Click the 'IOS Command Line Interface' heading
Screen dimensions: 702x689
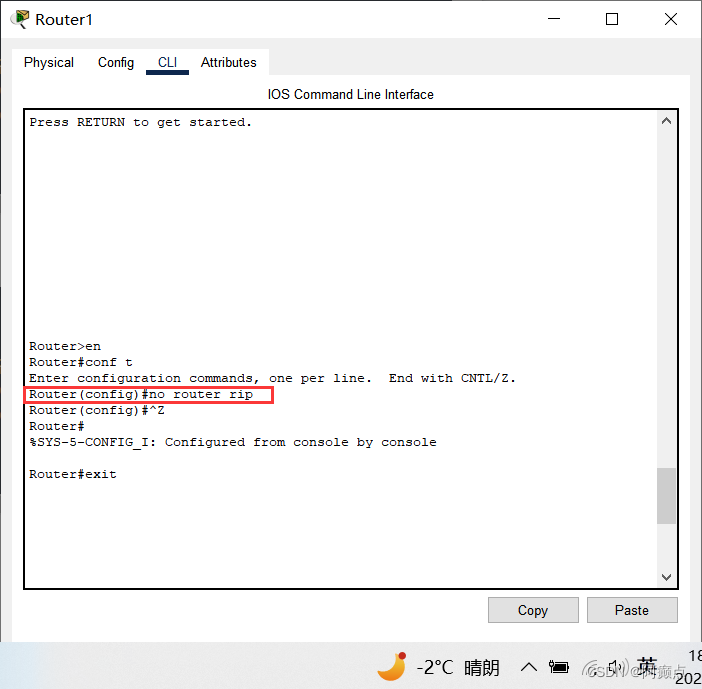351,94
